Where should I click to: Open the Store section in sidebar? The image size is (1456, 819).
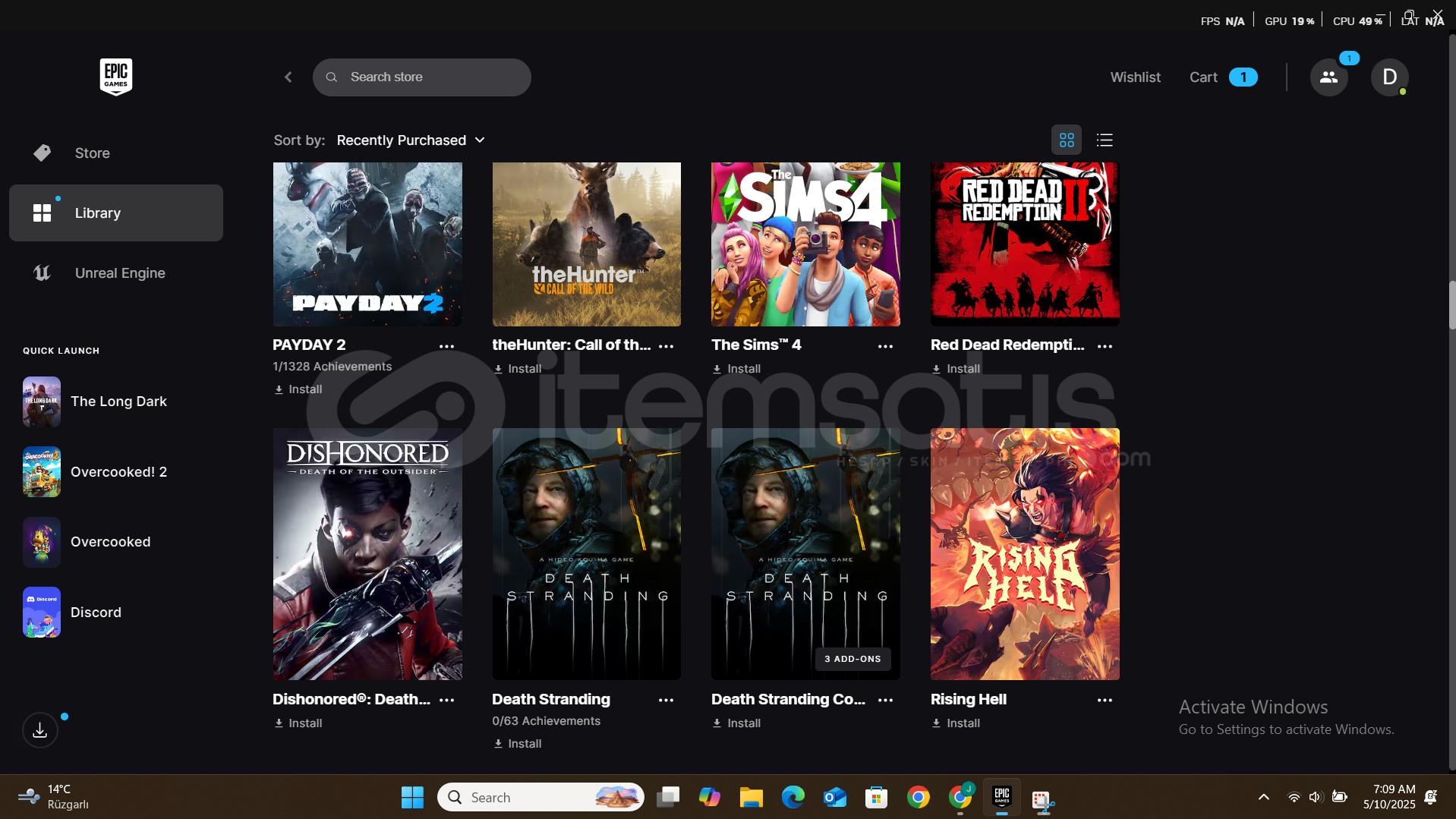[x=115, y=153]
